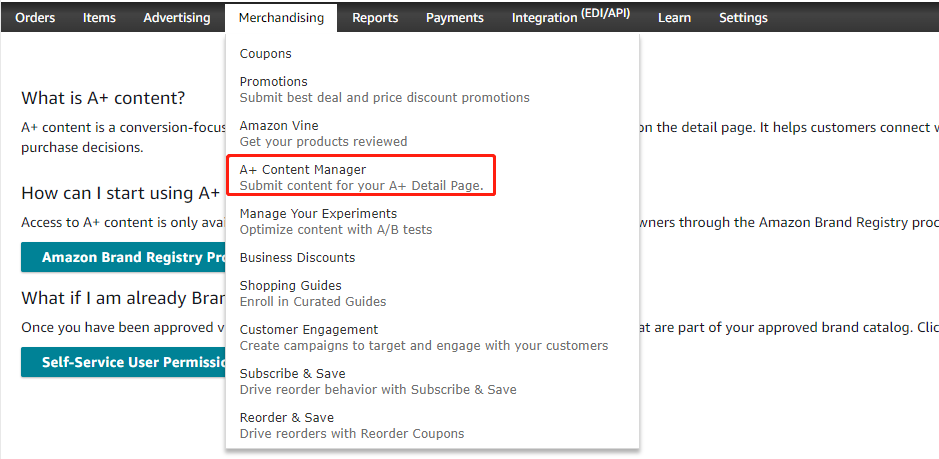The image size is (939, 459).
Task: Open Shopping Guides option
Action: pos(290,286)
